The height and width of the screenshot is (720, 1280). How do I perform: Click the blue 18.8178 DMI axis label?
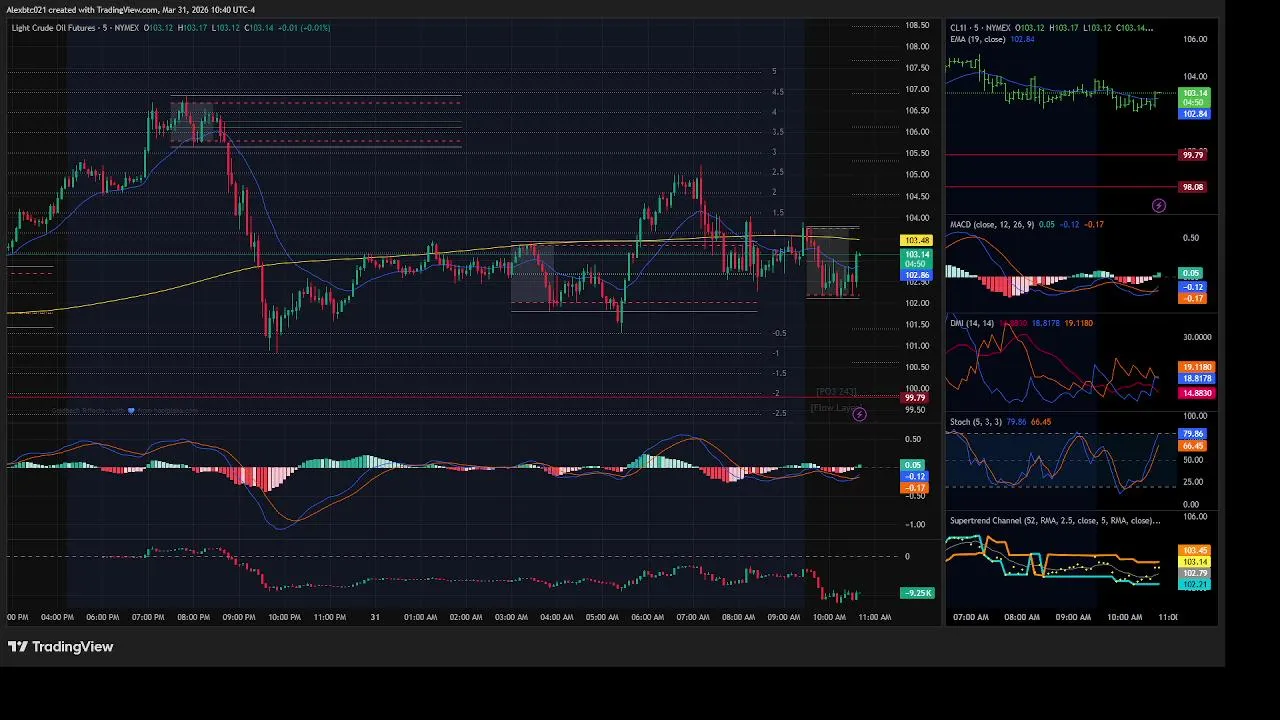click(1197, 379)
